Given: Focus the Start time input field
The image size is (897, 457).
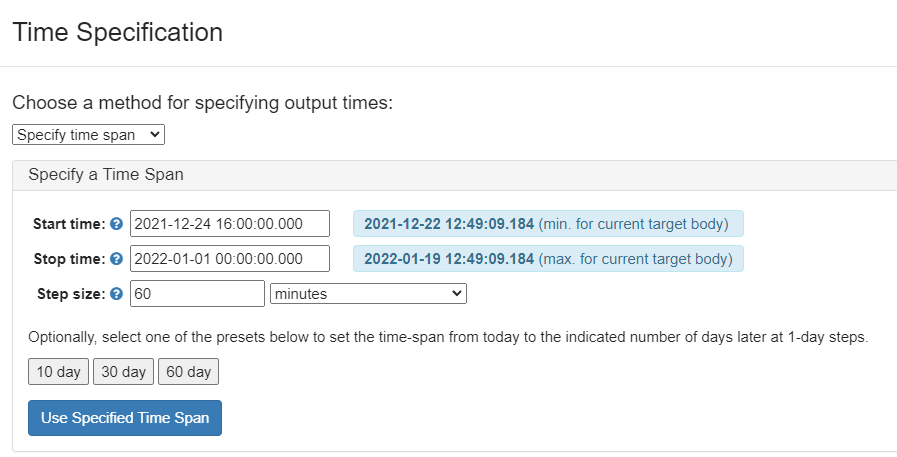Looking at the screenshot, I should [229, 224].
